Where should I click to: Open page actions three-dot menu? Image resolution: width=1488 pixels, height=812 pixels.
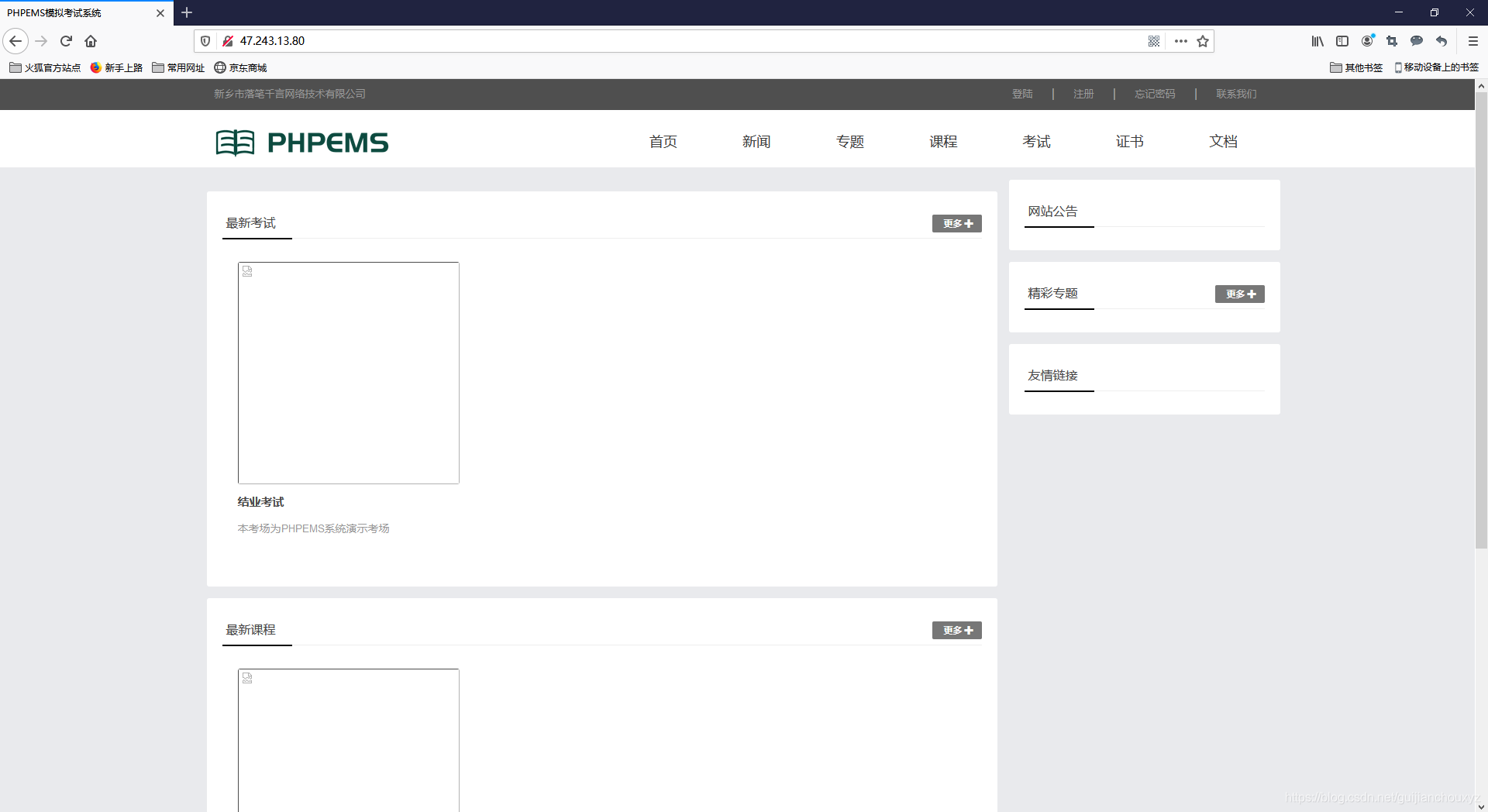(x=1180, y=41)
